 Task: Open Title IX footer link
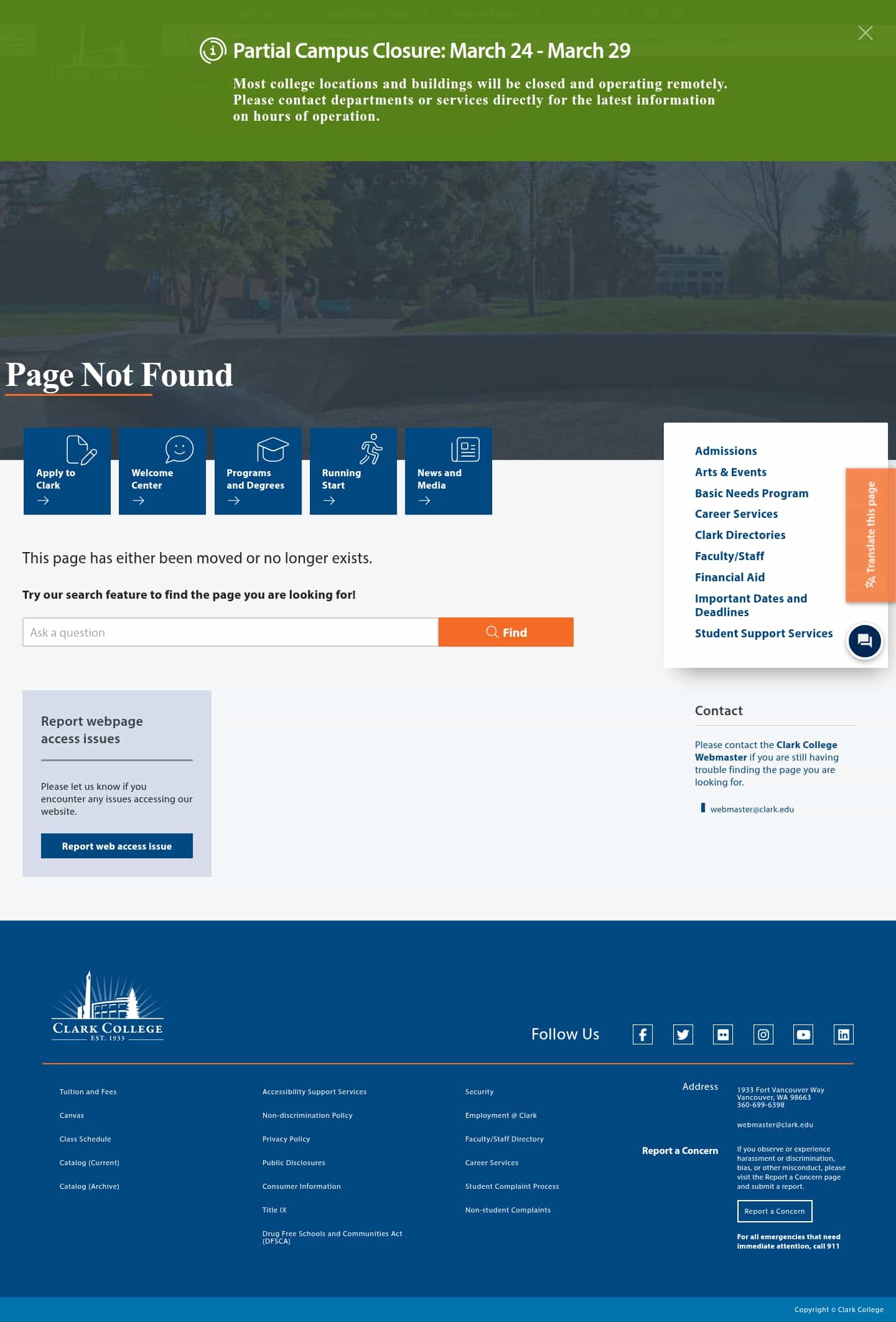point(274,1210)
